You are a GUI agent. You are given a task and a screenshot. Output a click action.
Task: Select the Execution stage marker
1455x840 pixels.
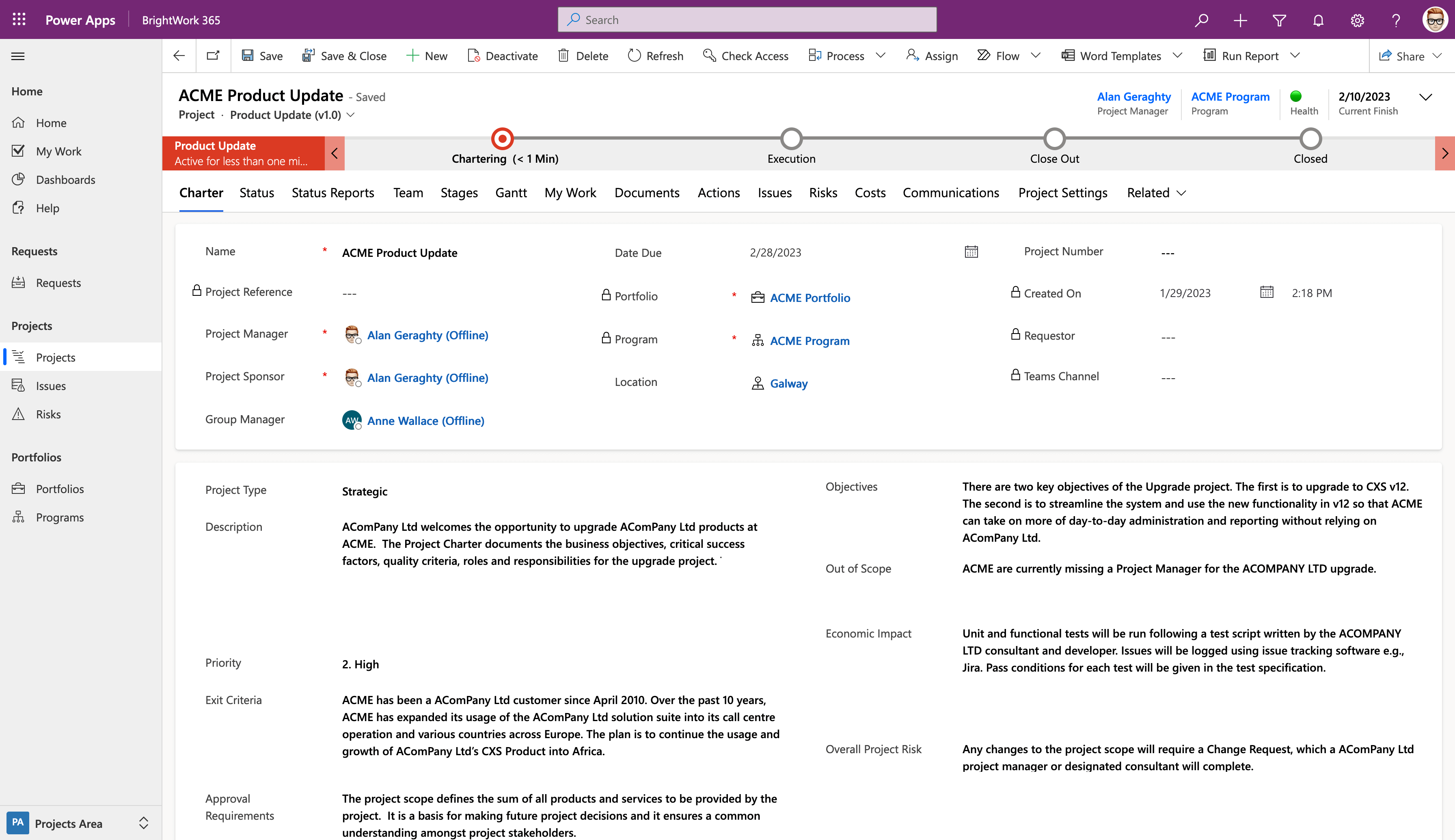(x=791, y=138)
